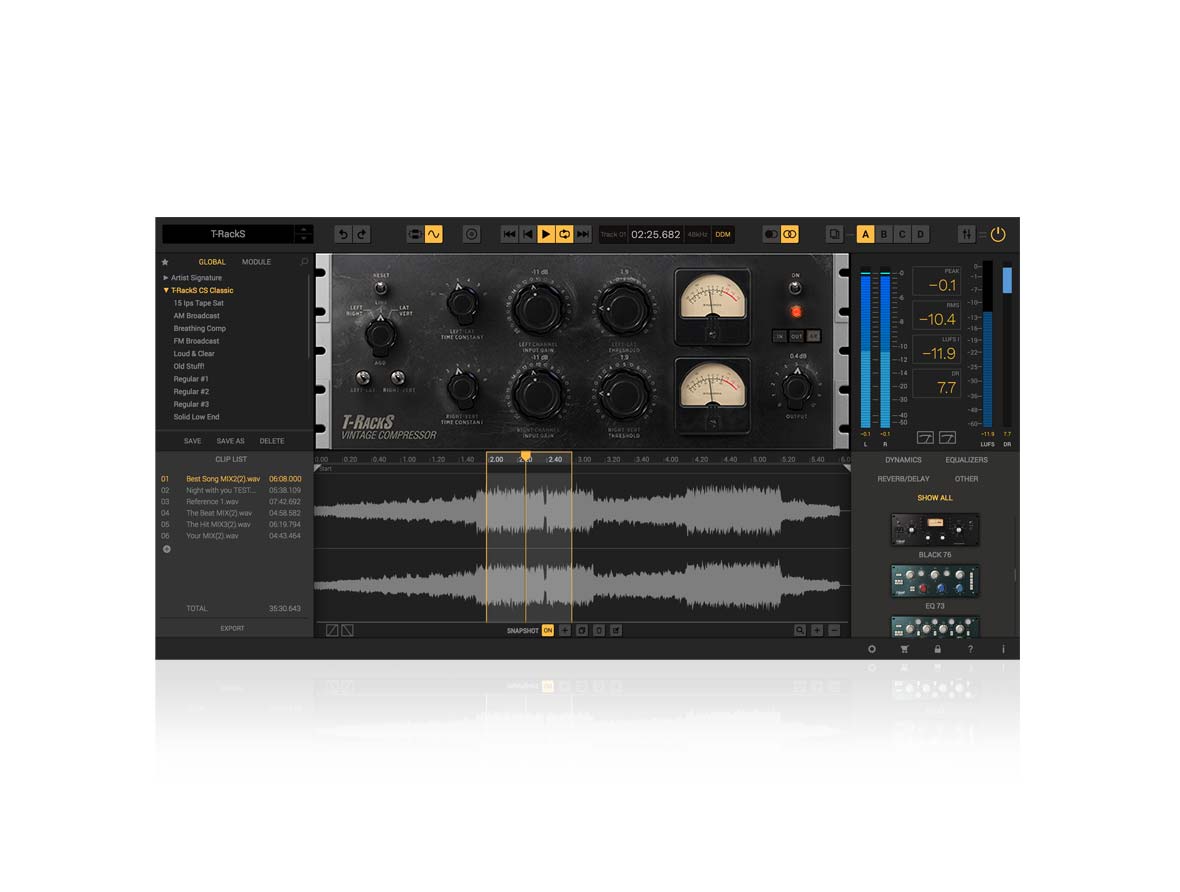Toggle loop playback

click(564, 234)
